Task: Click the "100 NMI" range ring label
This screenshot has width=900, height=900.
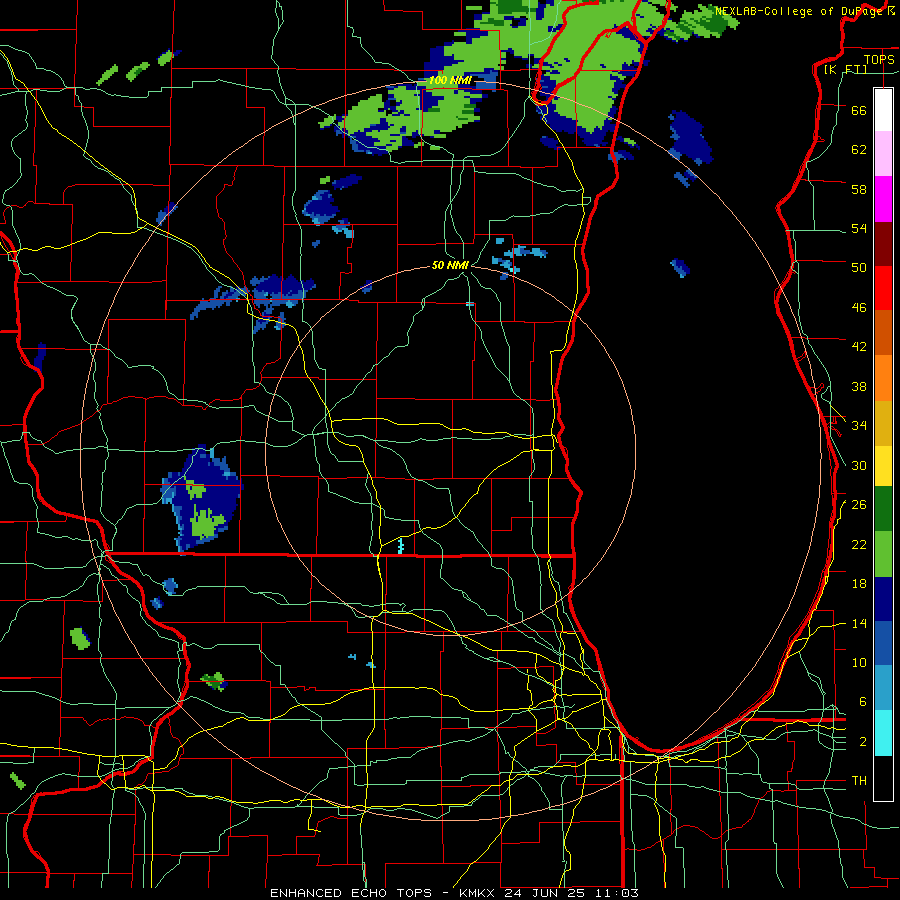Action: 450,80
